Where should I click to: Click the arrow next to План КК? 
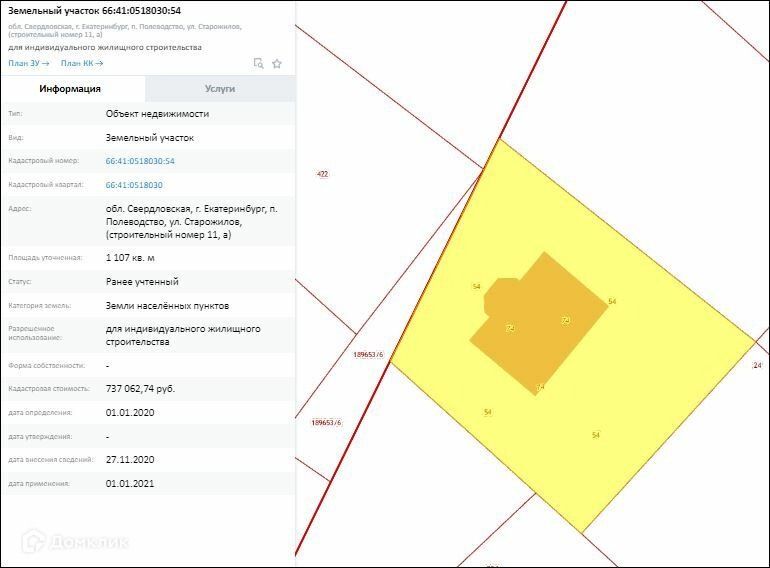pos(99,63)
